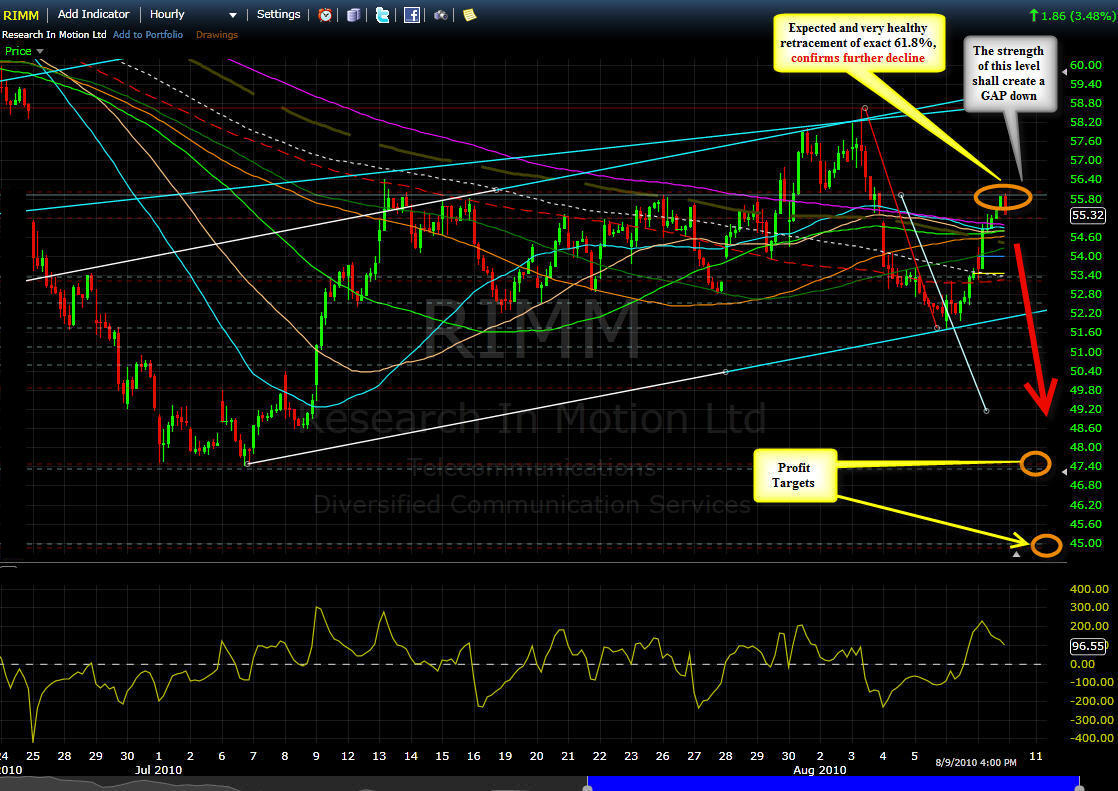Click the current price label 55.32
Screen dimensions: 1118x791
tap(1088, 215)
